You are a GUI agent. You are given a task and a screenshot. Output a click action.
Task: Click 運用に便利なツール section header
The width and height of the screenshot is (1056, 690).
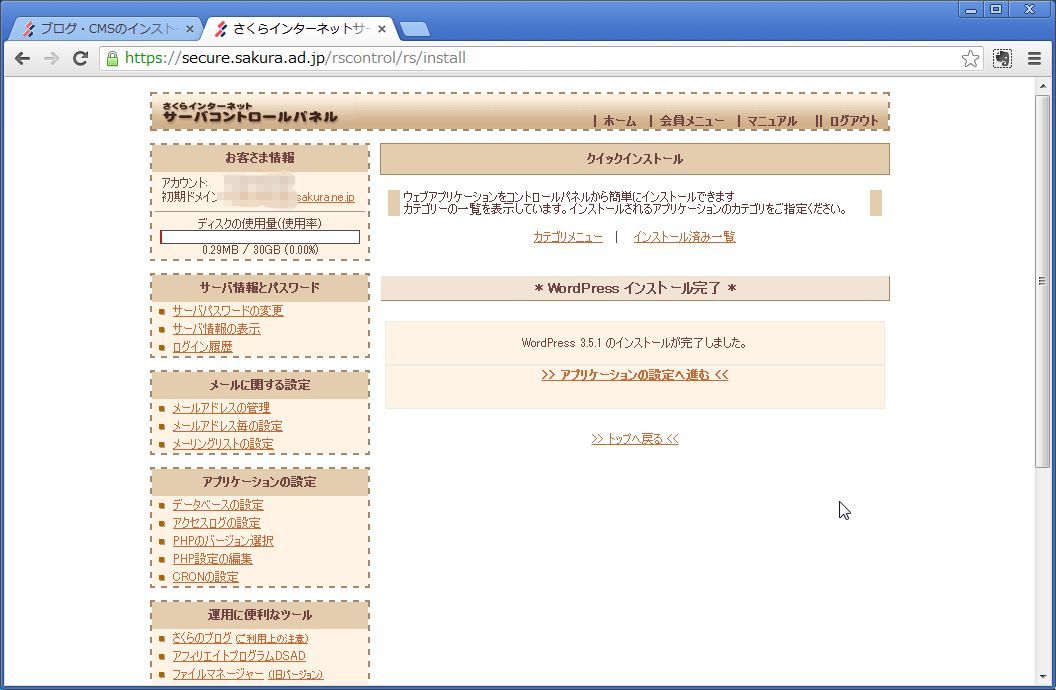tap(260, 615)
